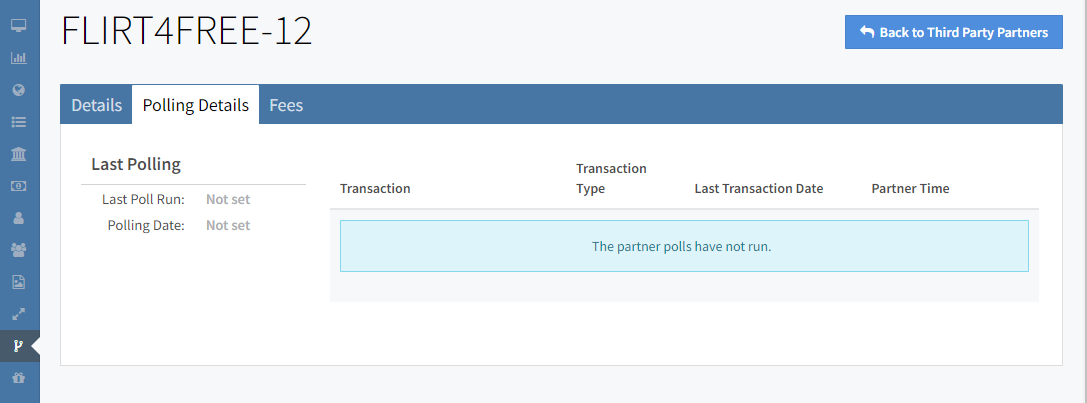Open the bar chart reports icon
Viewport: 1087px width, 403px height.
tap(18, 57)
